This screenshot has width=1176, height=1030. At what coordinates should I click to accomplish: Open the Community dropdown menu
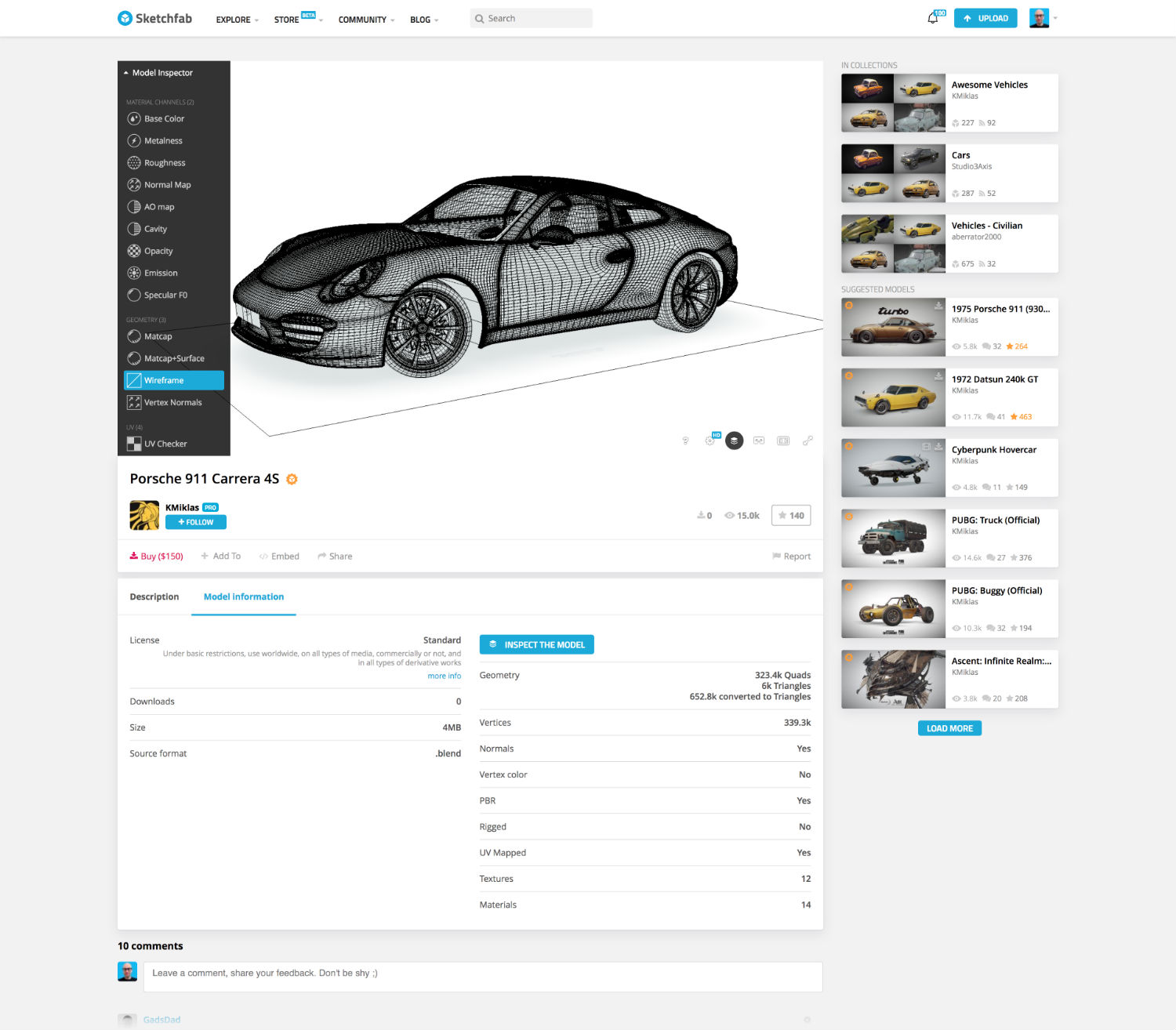[x=366, y=20]
